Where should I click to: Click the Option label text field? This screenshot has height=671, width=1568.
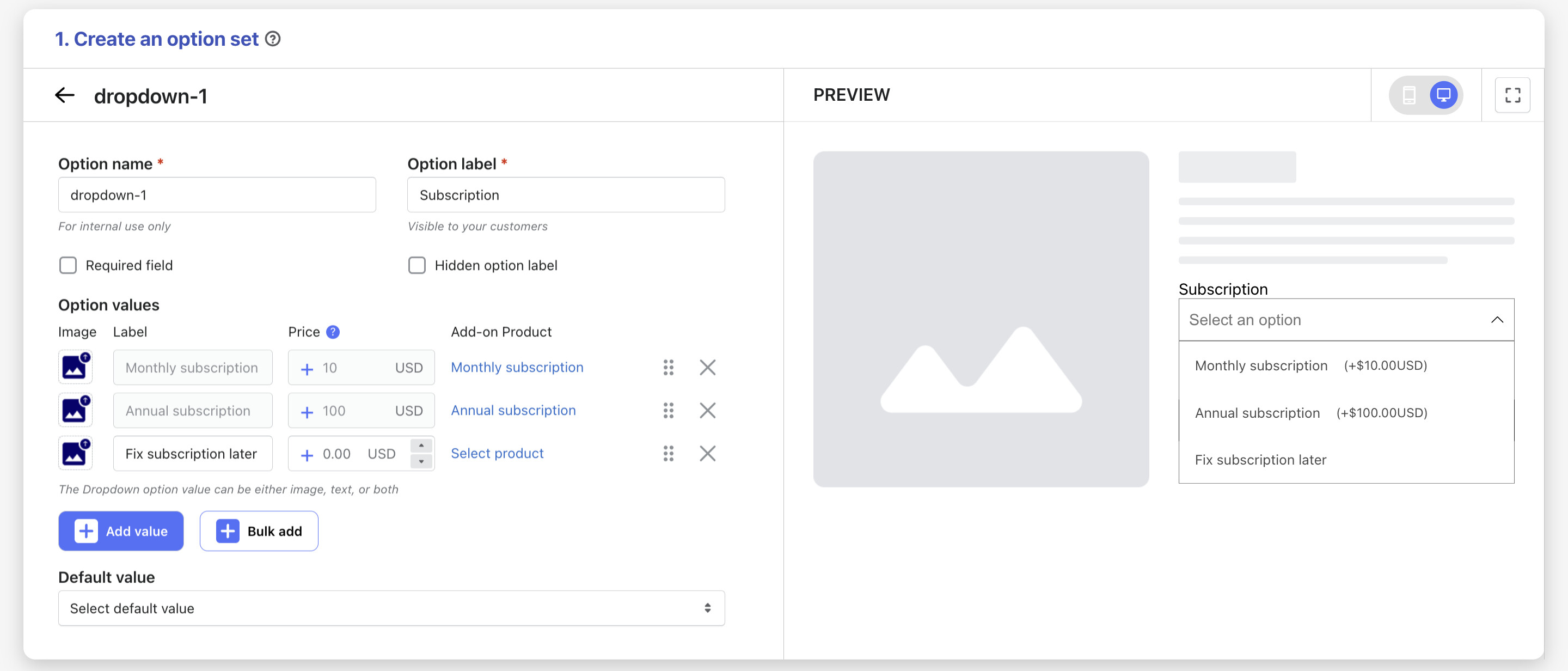pyautogui.click(x=566, y=195)
